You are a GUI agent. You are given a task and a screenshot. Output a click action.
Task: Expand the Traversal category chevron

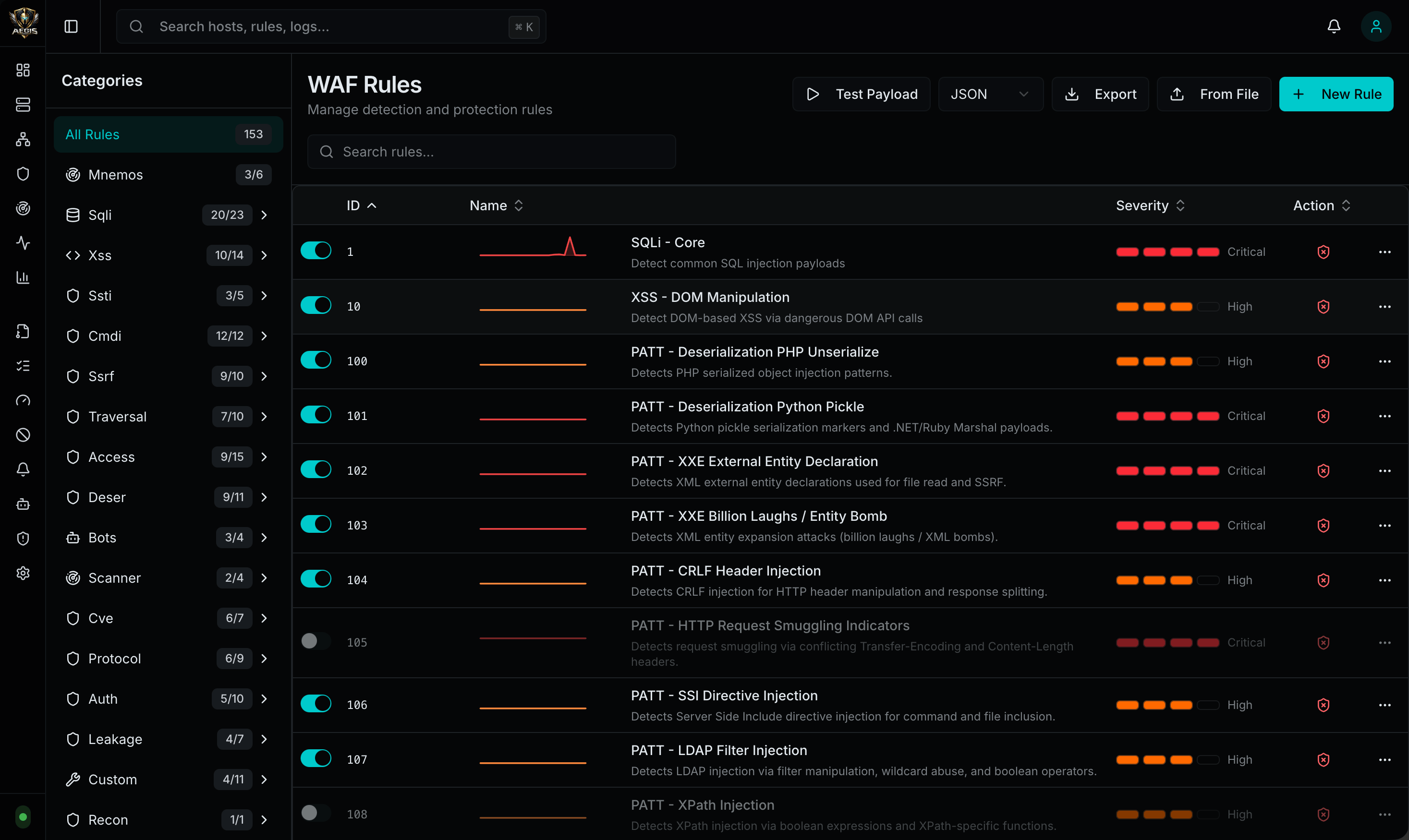pos(264,417)
